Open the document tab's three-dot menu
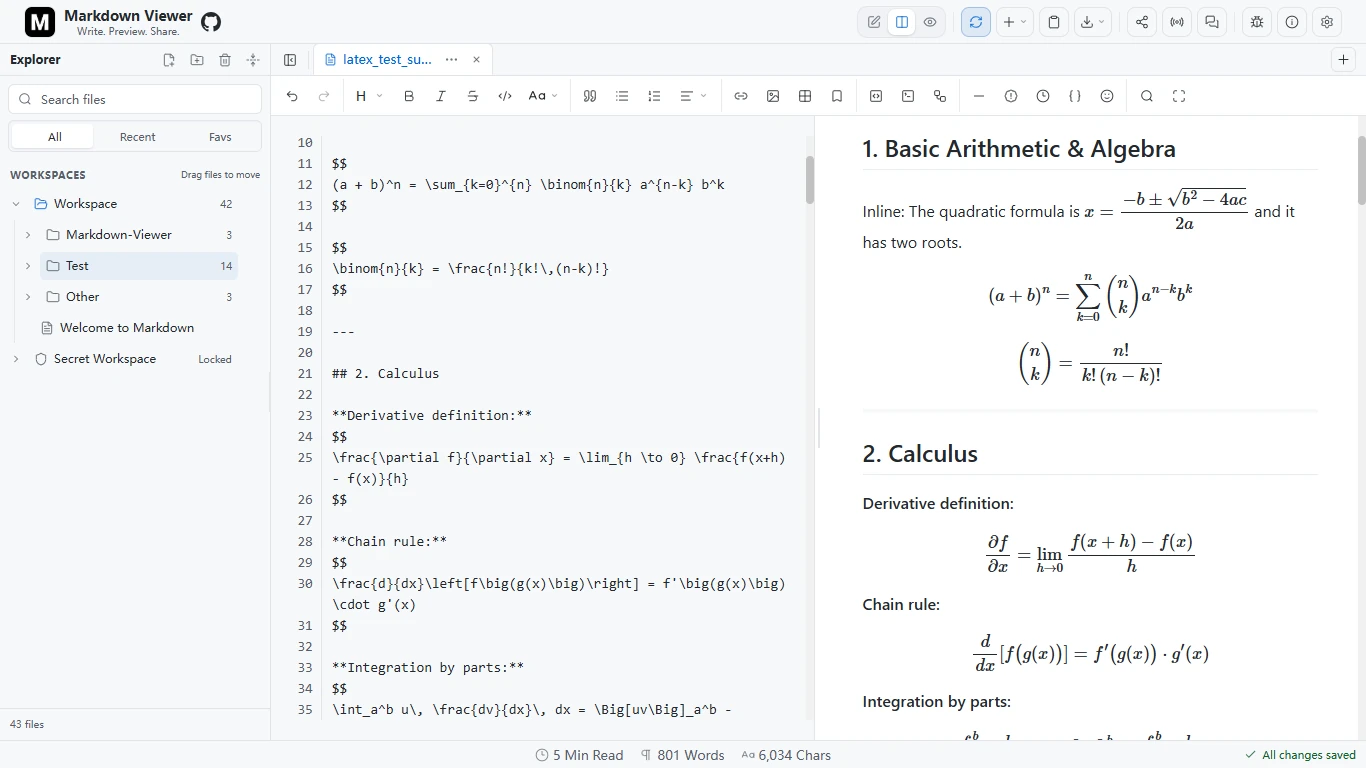1366x768 pixels. click(x=452, y=60)
